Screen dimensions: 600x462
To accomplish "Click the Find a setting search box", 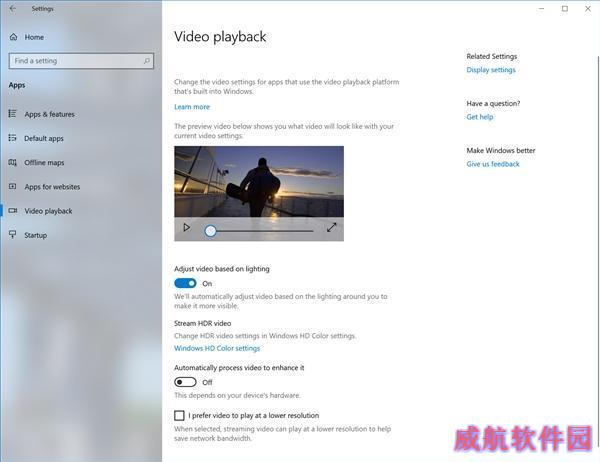I will click(x=81, y=61).
